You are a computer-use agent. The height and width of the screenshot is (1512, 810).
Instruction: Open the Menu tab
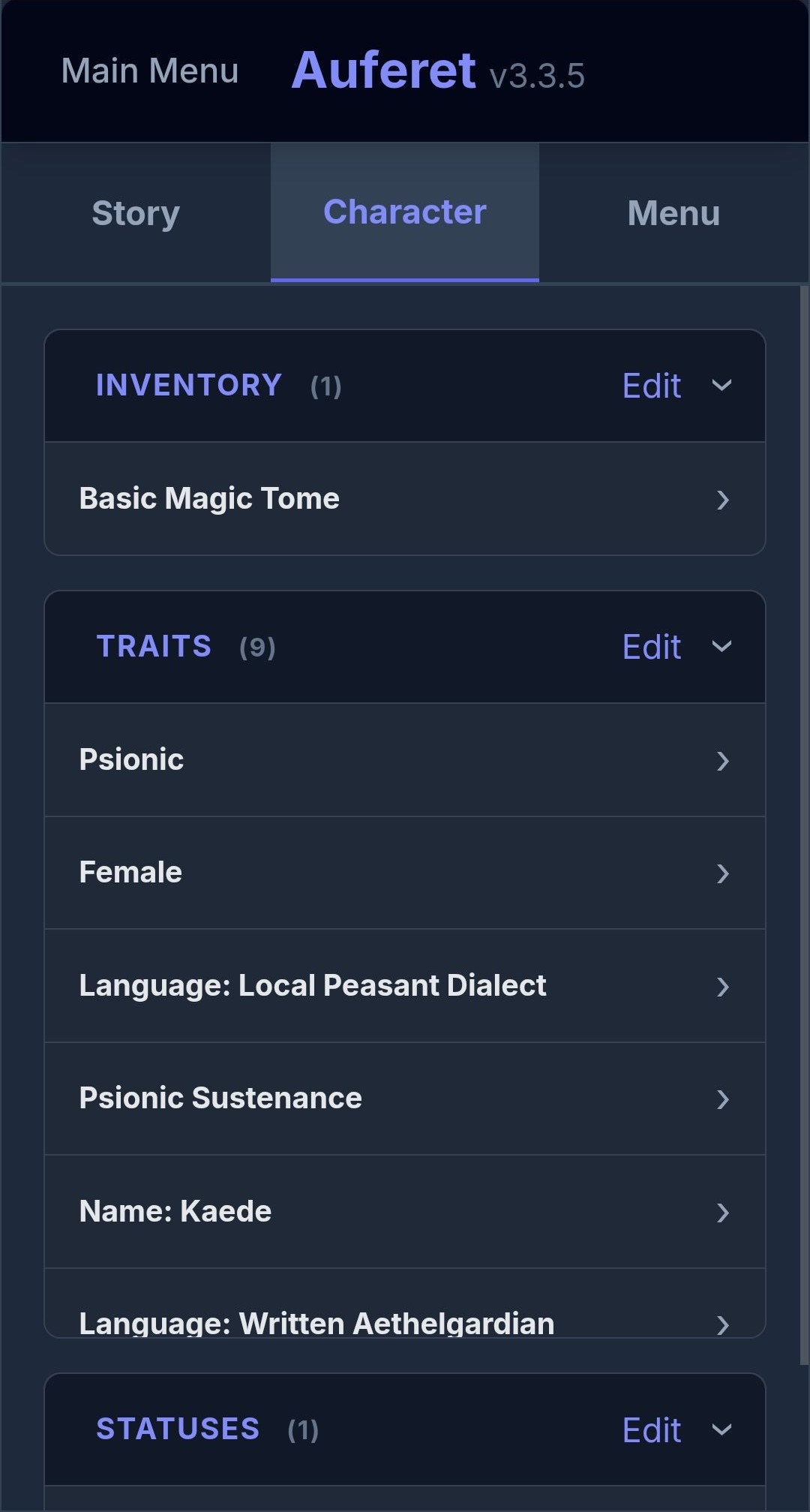[x=673, y=213]
